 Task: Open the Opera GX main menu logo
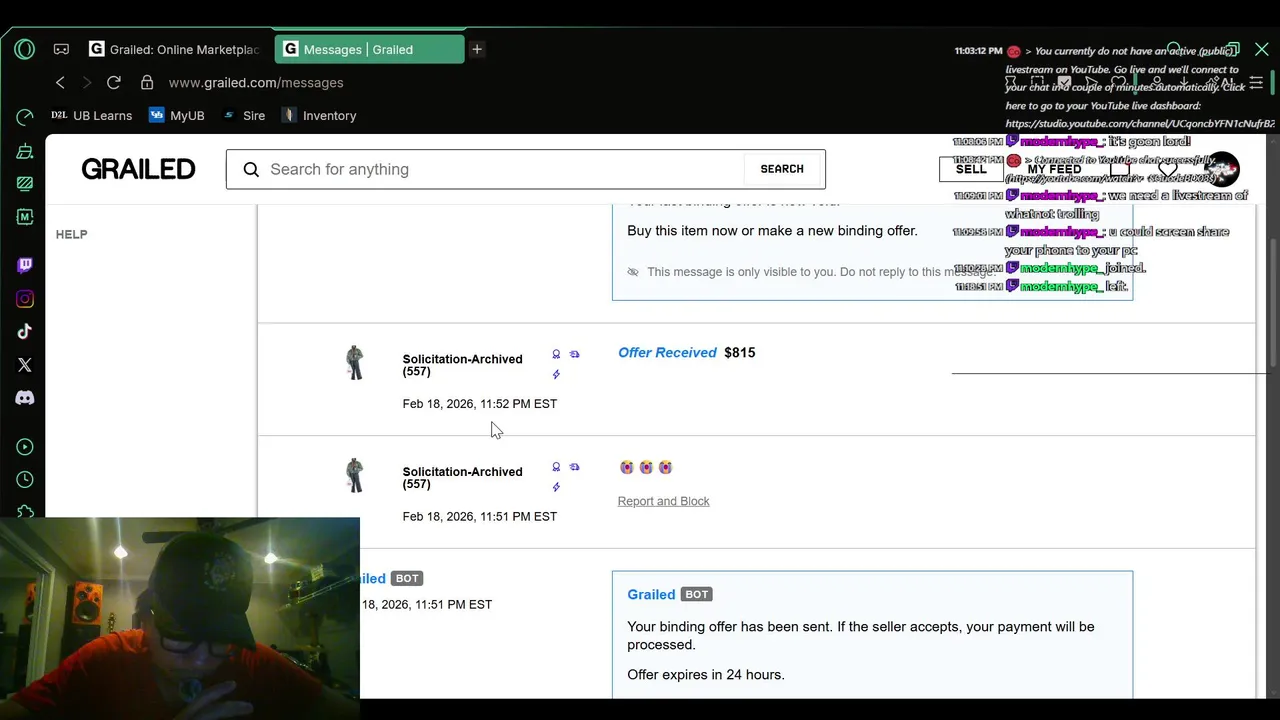pyautogui.click(x=25, y=49)
